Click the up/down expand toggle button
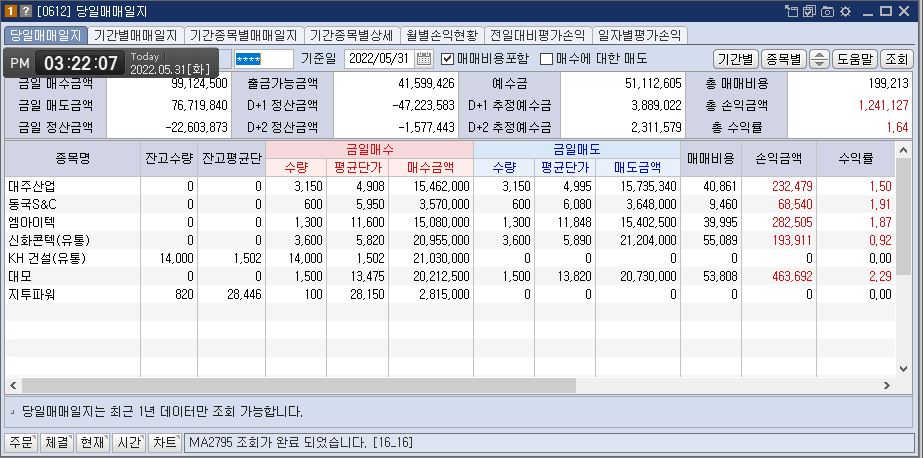The height and width of the screenshot is (458, 923). click(819, 59)
